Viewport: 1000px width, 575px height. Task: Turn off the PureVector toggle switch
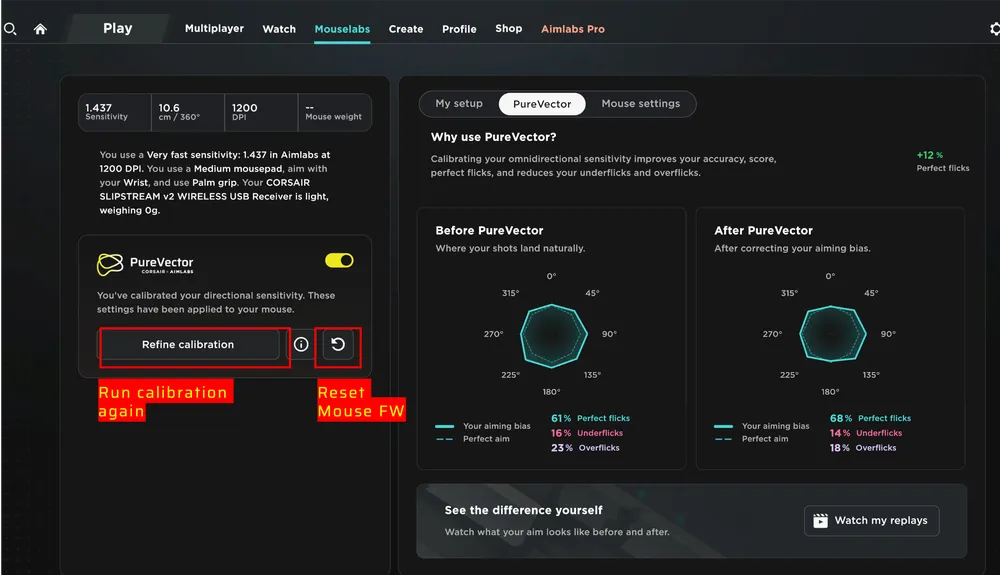(x=339, y=260)
